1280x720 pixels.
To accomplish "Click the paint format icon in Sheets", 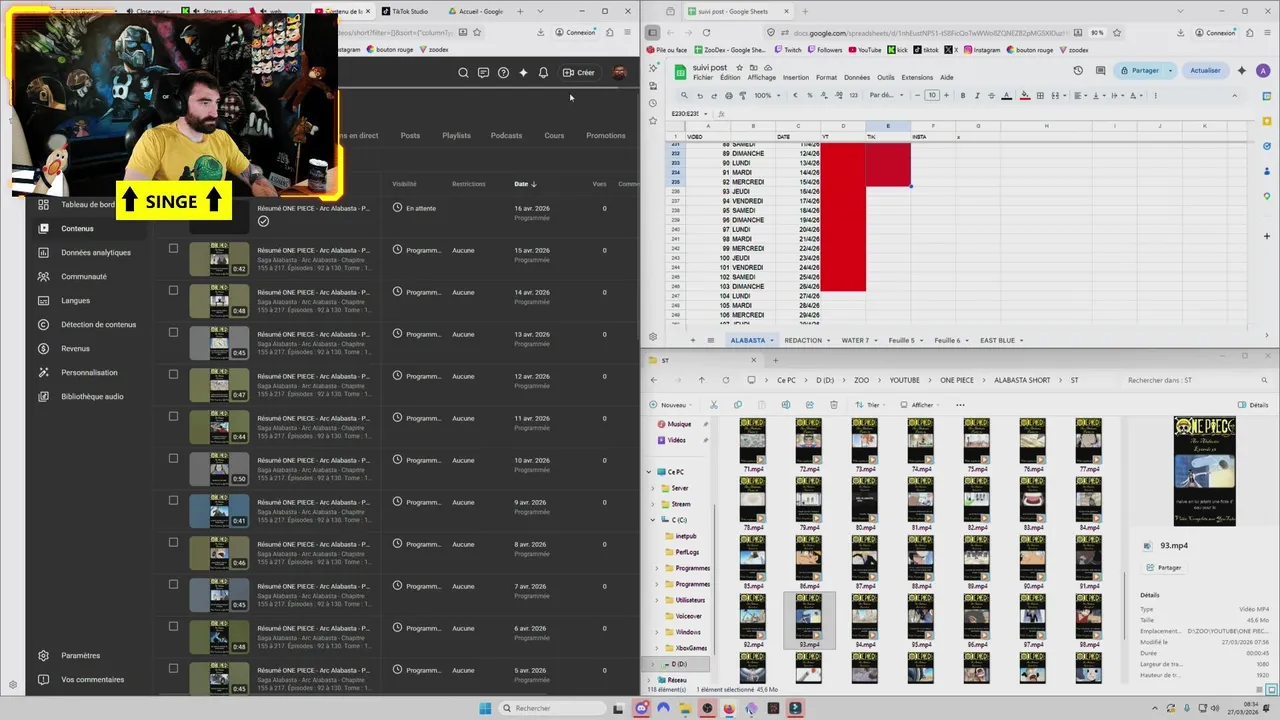I will [x=742, y=95].
